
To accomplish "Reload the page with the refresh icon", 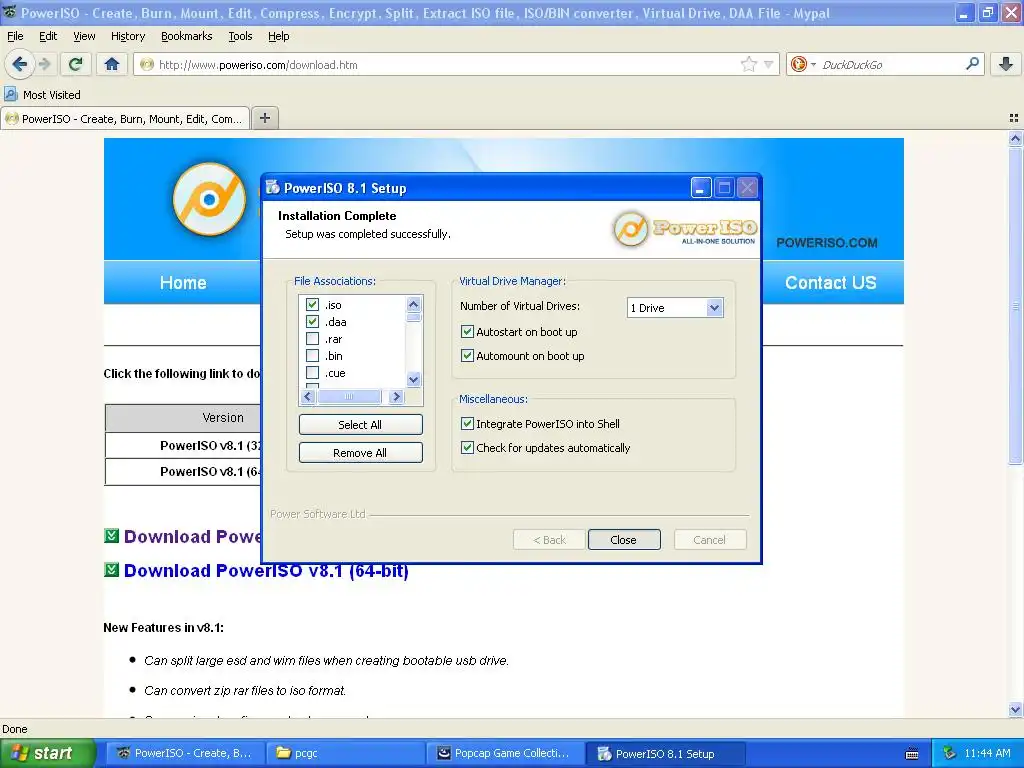I will click(76, 64).
